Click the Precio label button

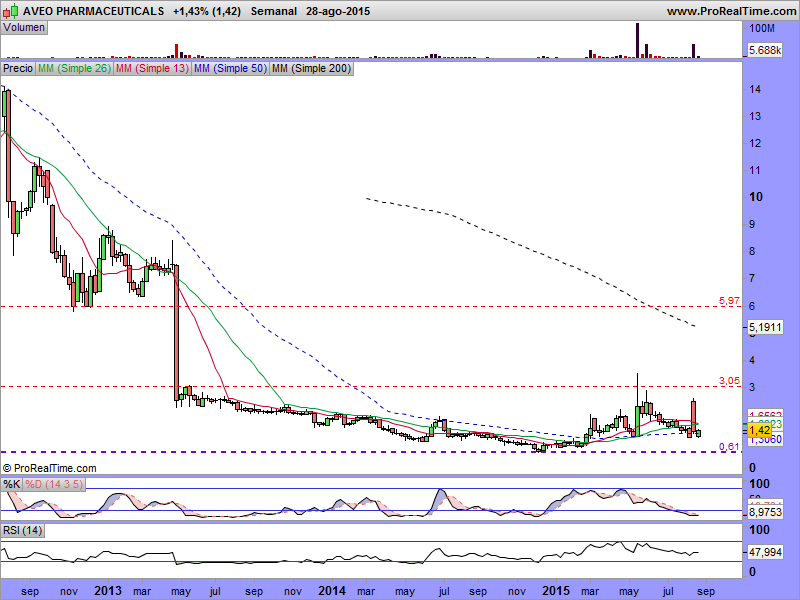[x=18, y=68]
